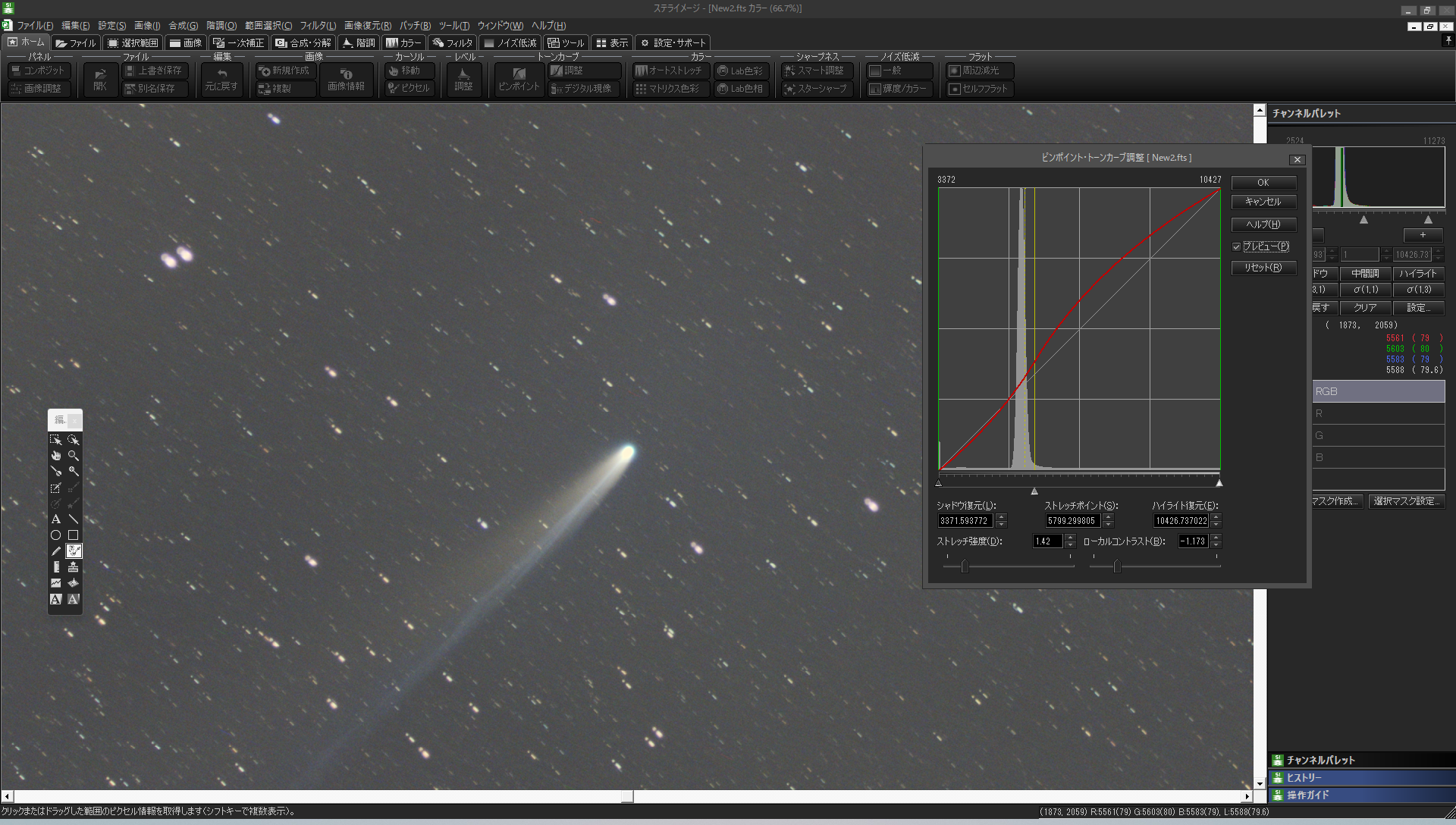
Task: Click the リセット reset button
Action: point(1263,268)
